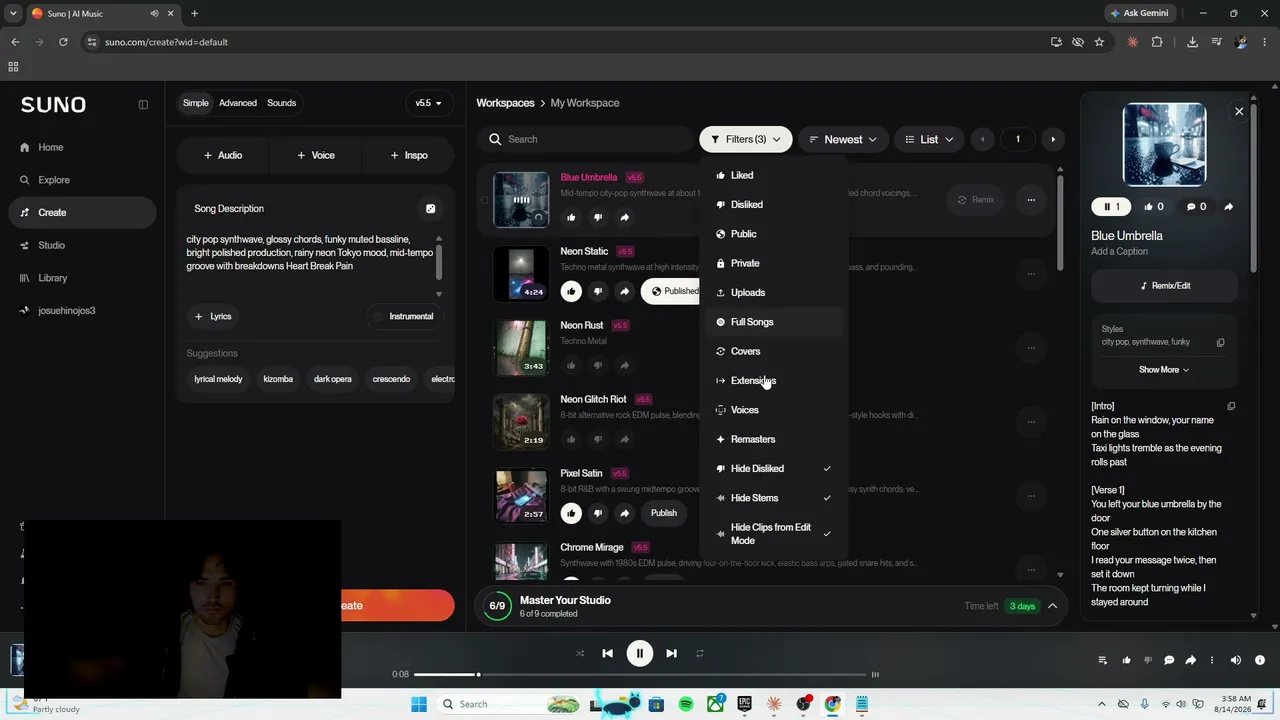Like the Blue Umbrella song in list
Screen dimensions: 1280x720
pos(571,217)
